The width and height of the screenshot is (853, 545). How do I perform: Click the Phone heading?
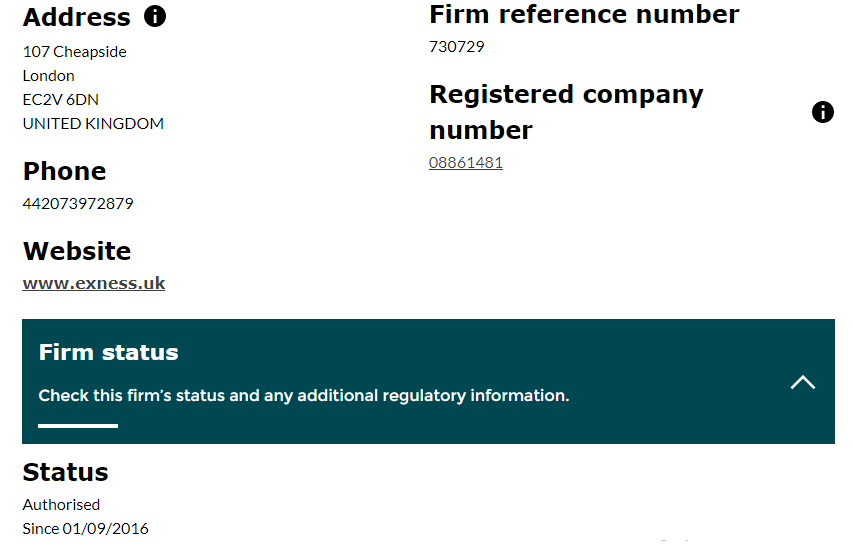pos(64,171)
